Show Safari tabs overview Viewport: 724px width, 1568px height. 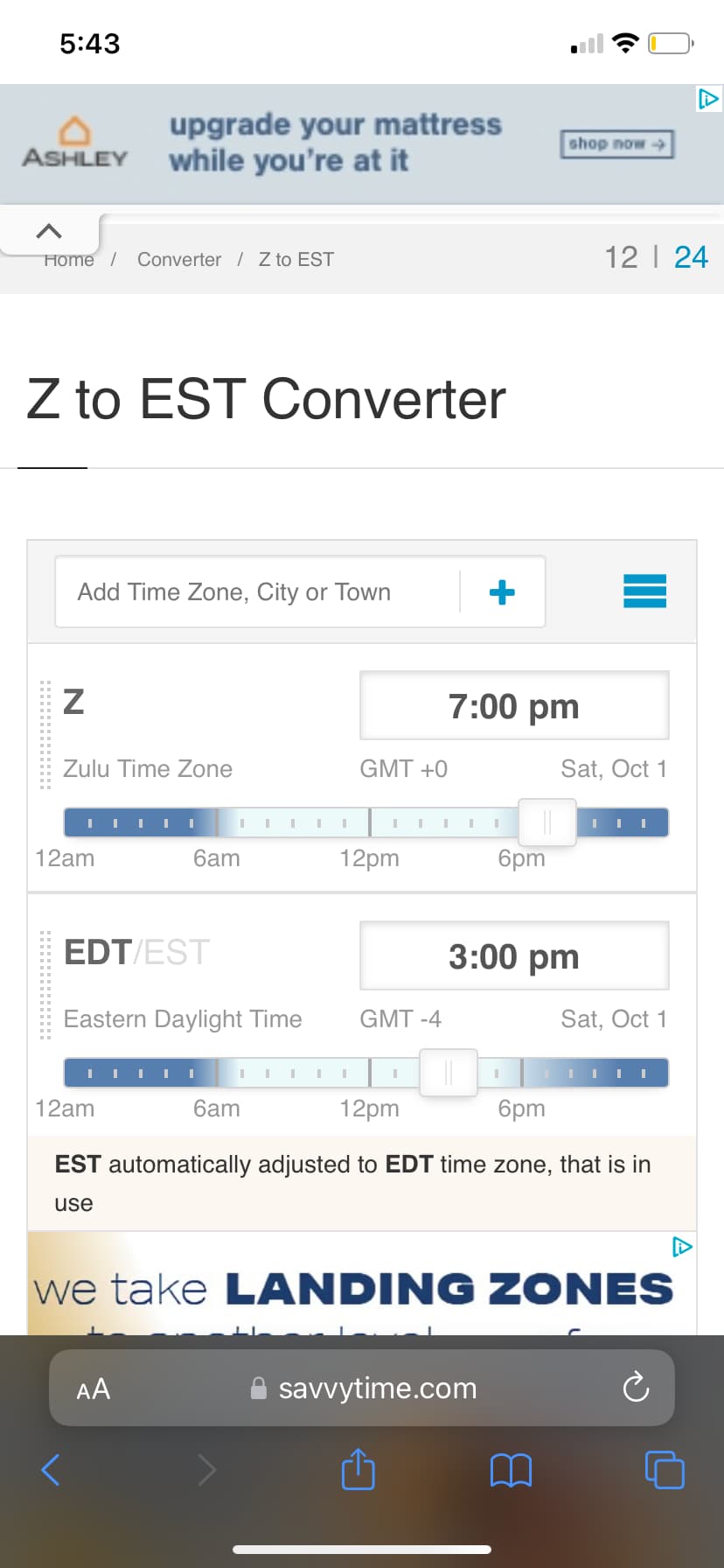click(665, 1469)
